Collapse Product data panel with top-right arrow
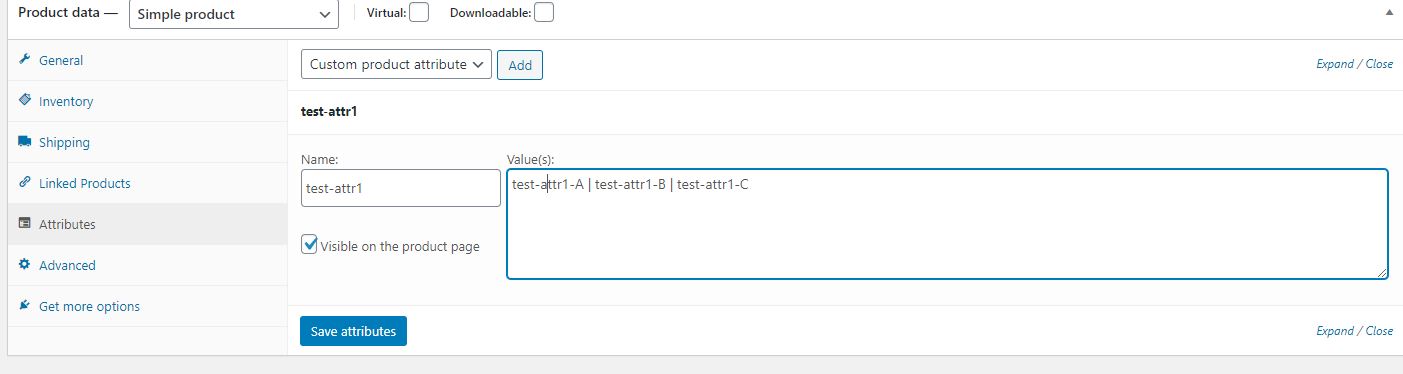The width and height of the screenshot is (1403, 374). [1388, 14]
